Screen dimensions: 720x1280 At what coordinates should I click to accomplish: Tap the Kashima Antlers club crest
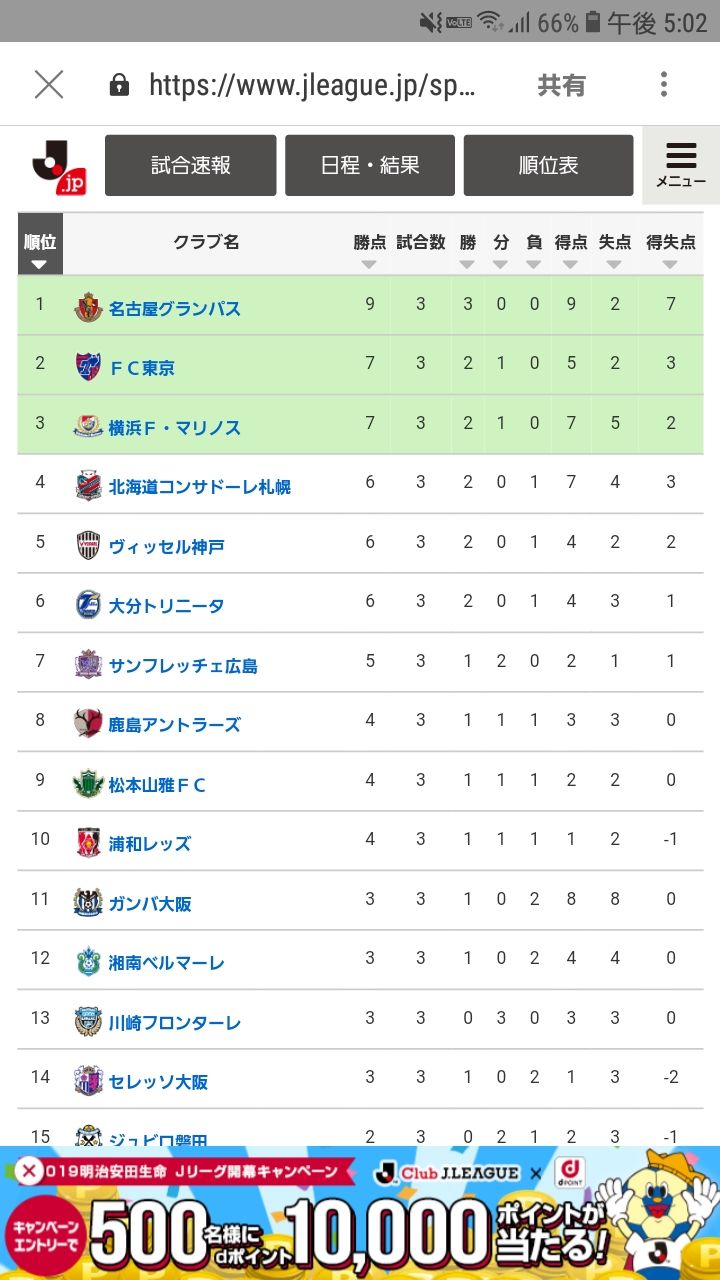[x=88, y=723]
